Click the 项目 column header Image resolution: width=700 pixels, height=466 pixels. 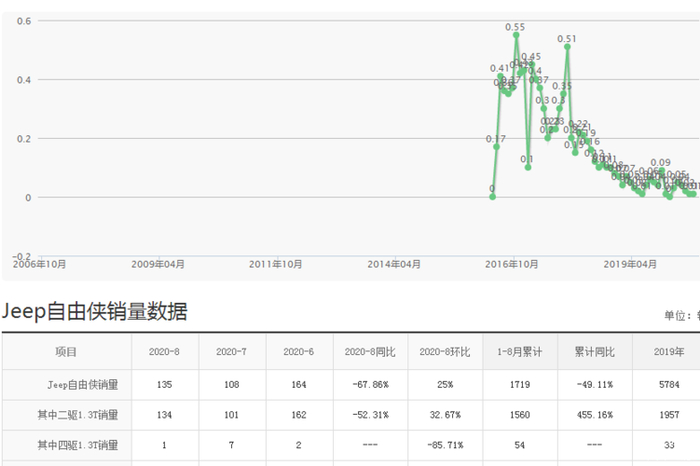click(x=66, y=352)
